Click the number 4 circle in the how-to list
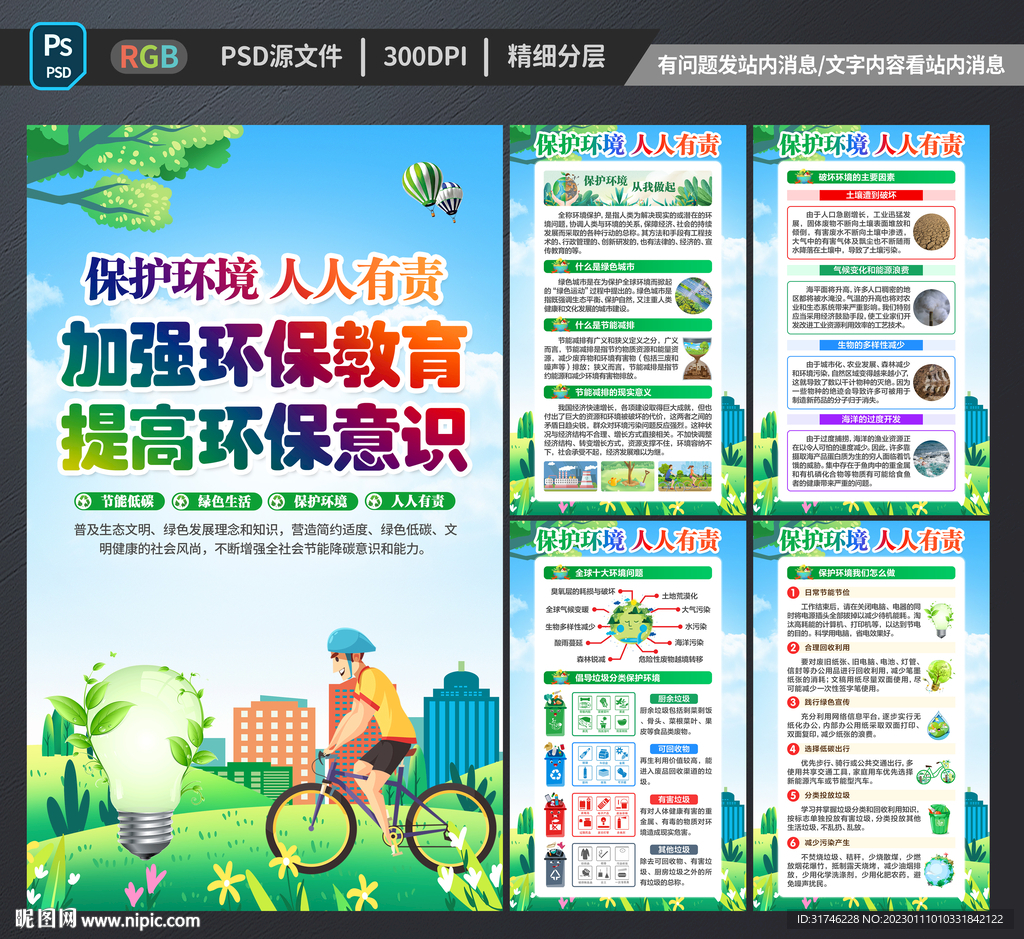The height and width of the screenshot is (939, 1024). tap(793, 749)
